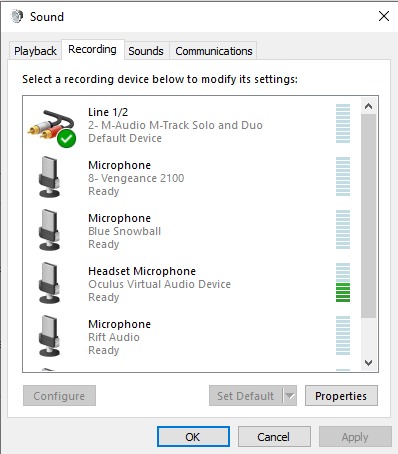This screenshot has width=398, height=454.
Task: Select the "Line 1/2" device name
Action: point(108,112)
